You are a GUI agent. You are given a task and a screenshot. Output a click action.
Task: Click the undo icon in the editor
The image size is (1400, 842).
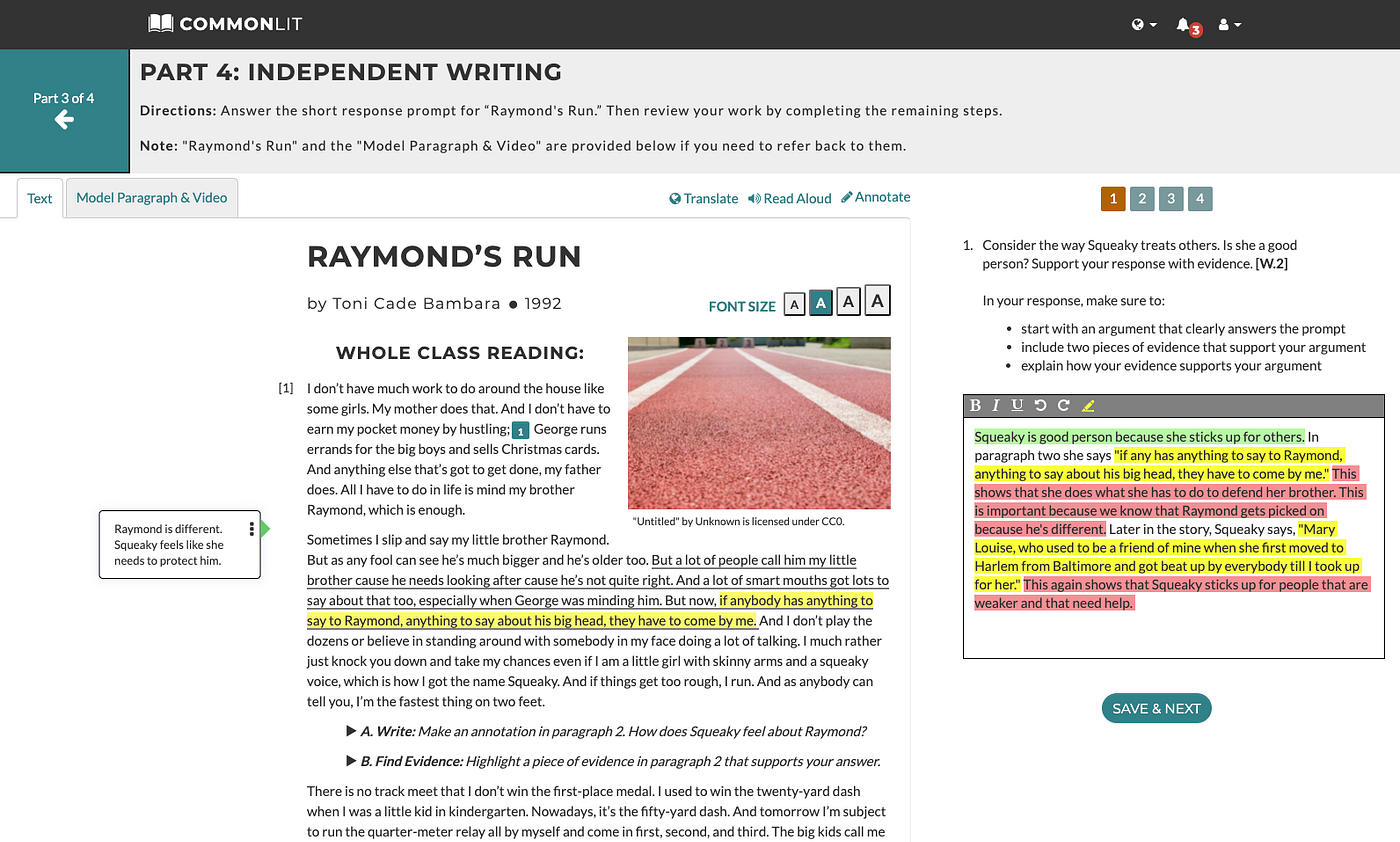[1040, 405]
